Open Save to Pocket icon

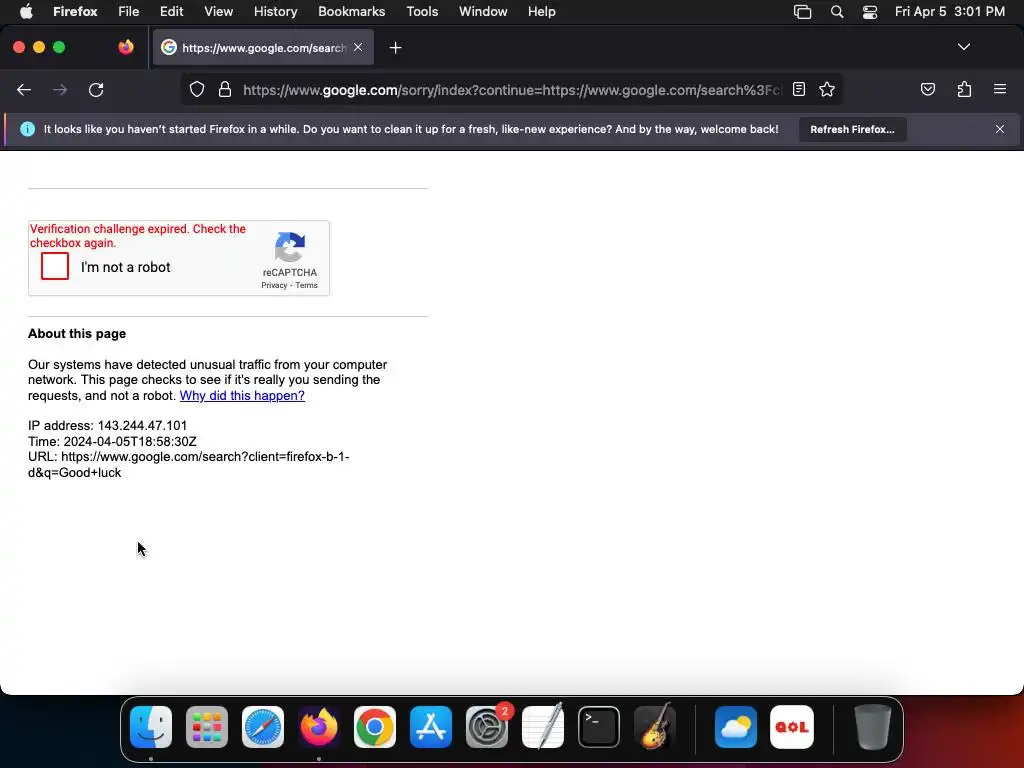(x=928, y=89)
